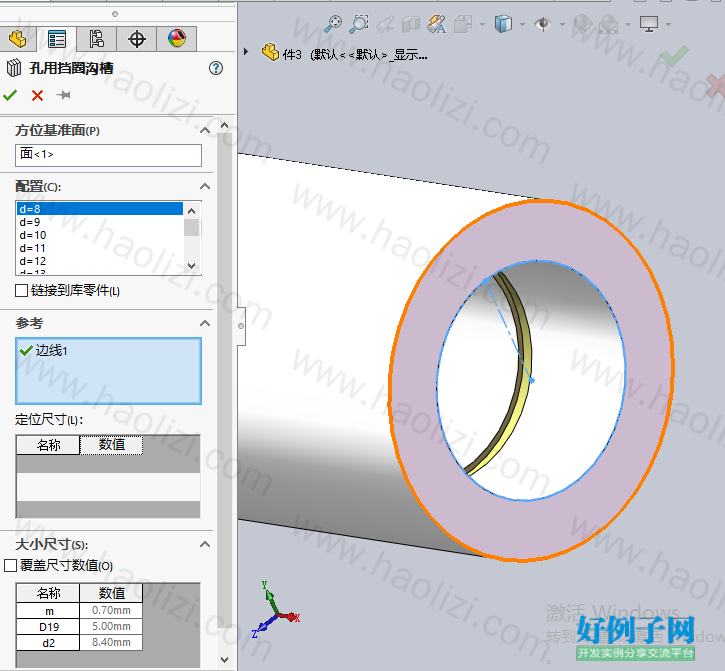This screenshot has width=725, height=671.
Task: Click 数值 header in 定位尺寸 table
Action: 111,445
